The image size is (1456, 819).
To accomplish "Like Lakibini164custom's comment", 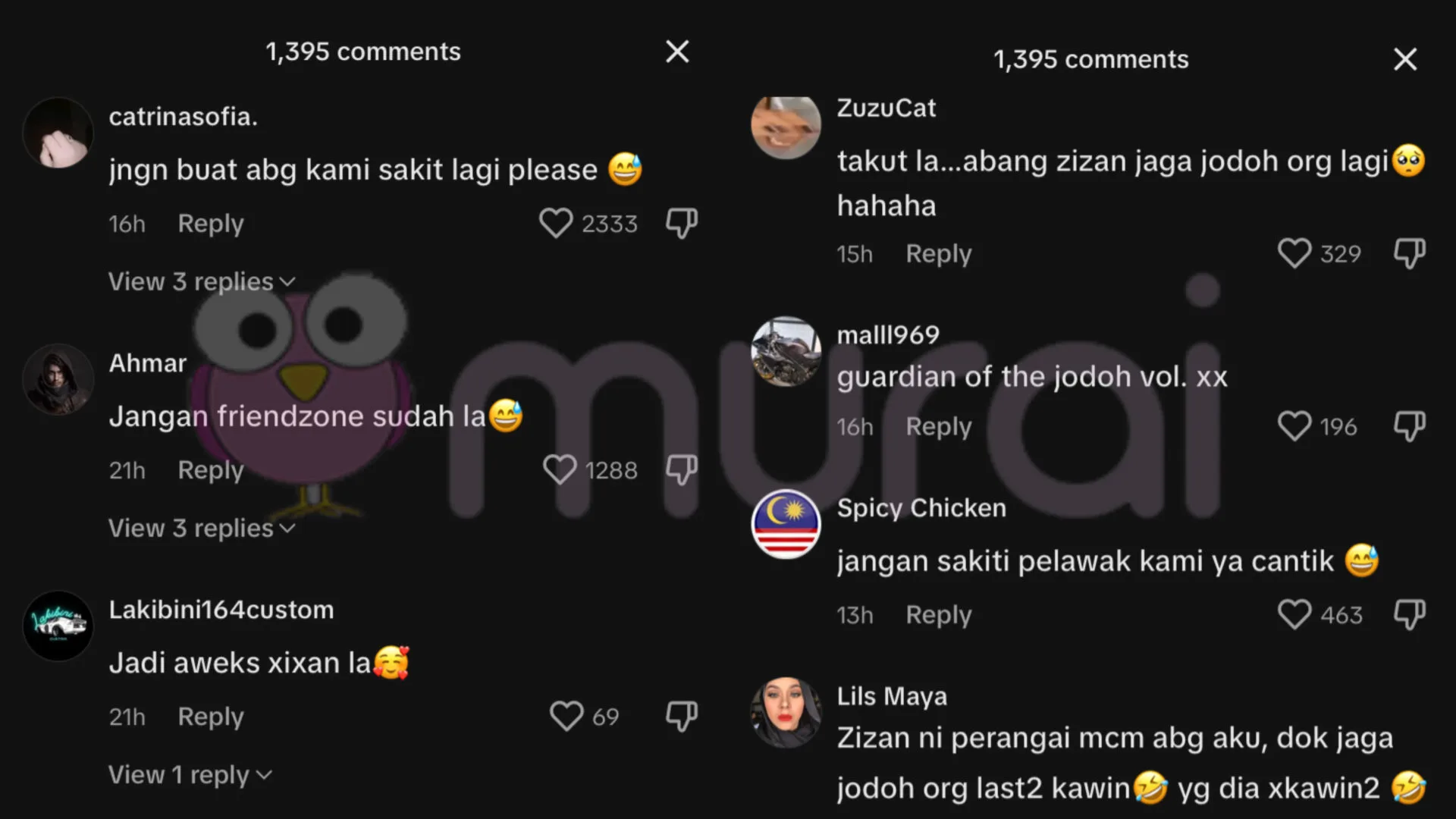I will 566,717.
